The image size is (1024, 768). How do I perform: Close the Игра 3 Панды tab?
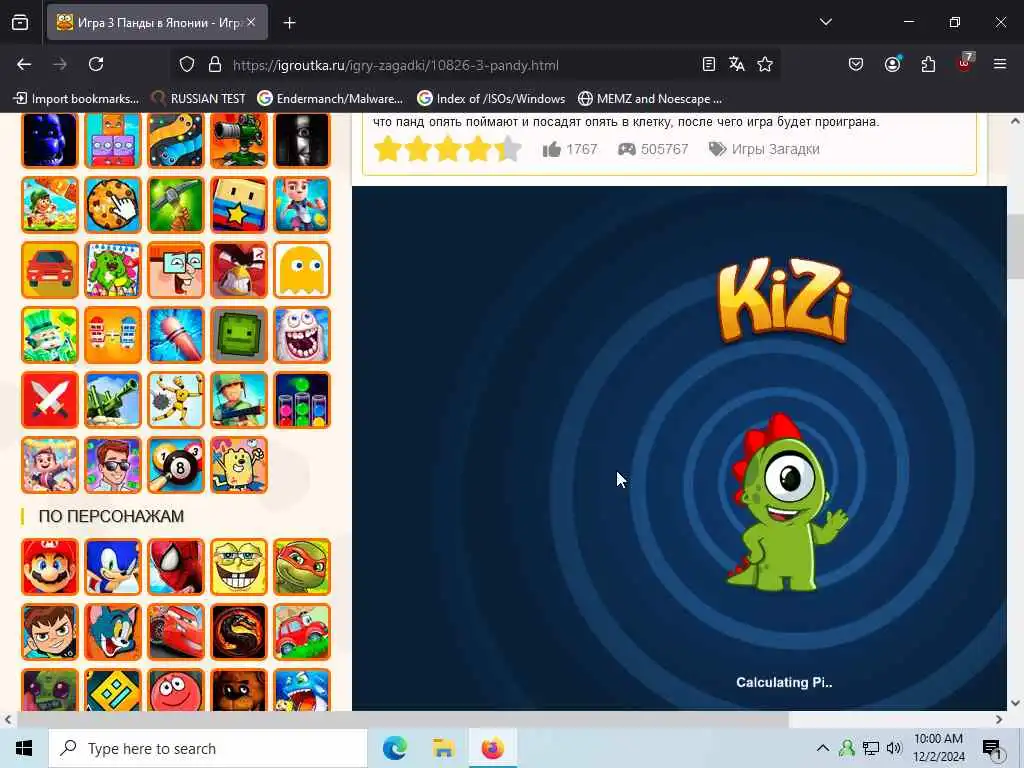(x=251, y=22)
